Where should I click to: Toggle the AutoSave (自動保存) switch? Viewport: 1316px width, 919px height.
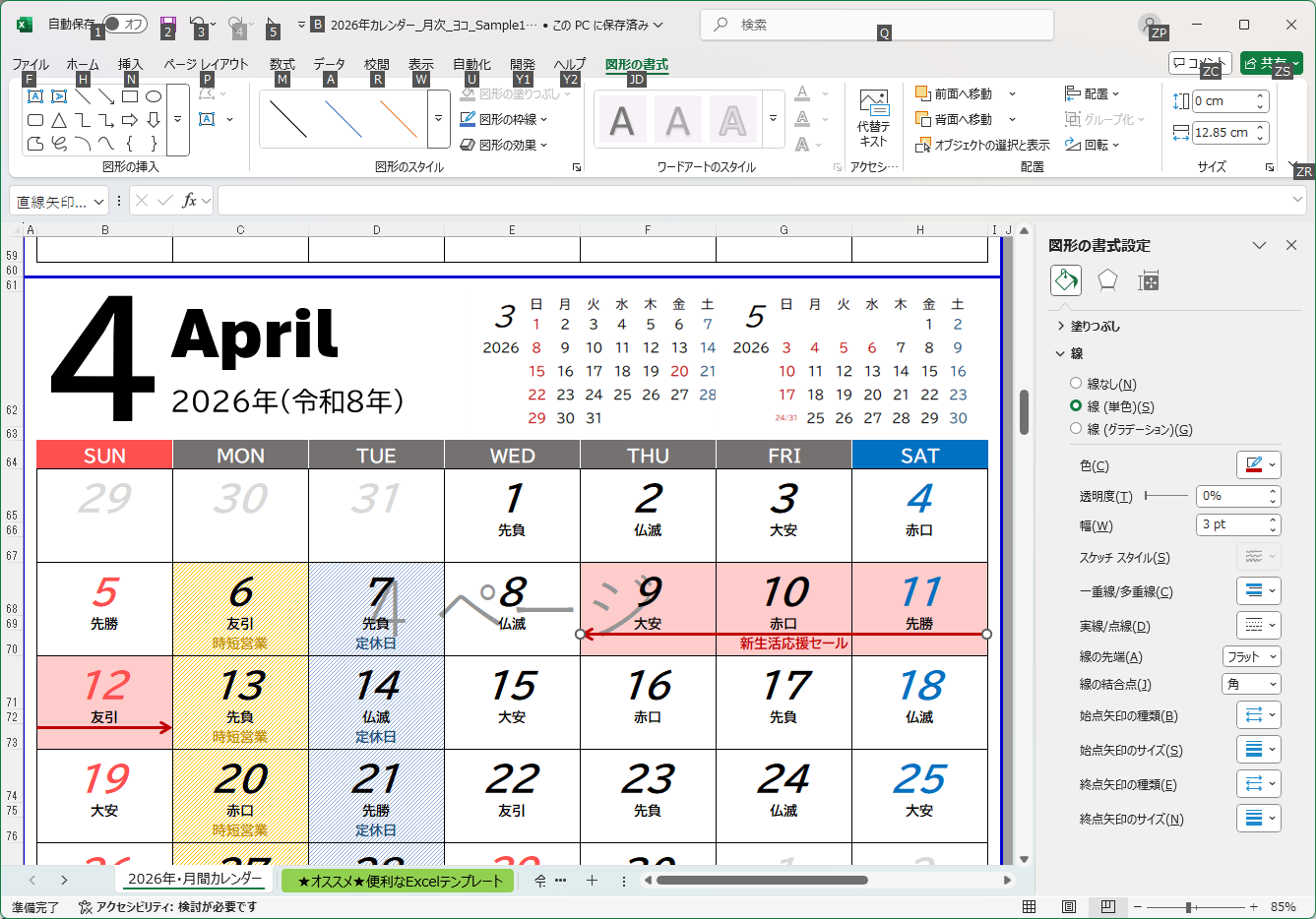[x=124, y=25]
